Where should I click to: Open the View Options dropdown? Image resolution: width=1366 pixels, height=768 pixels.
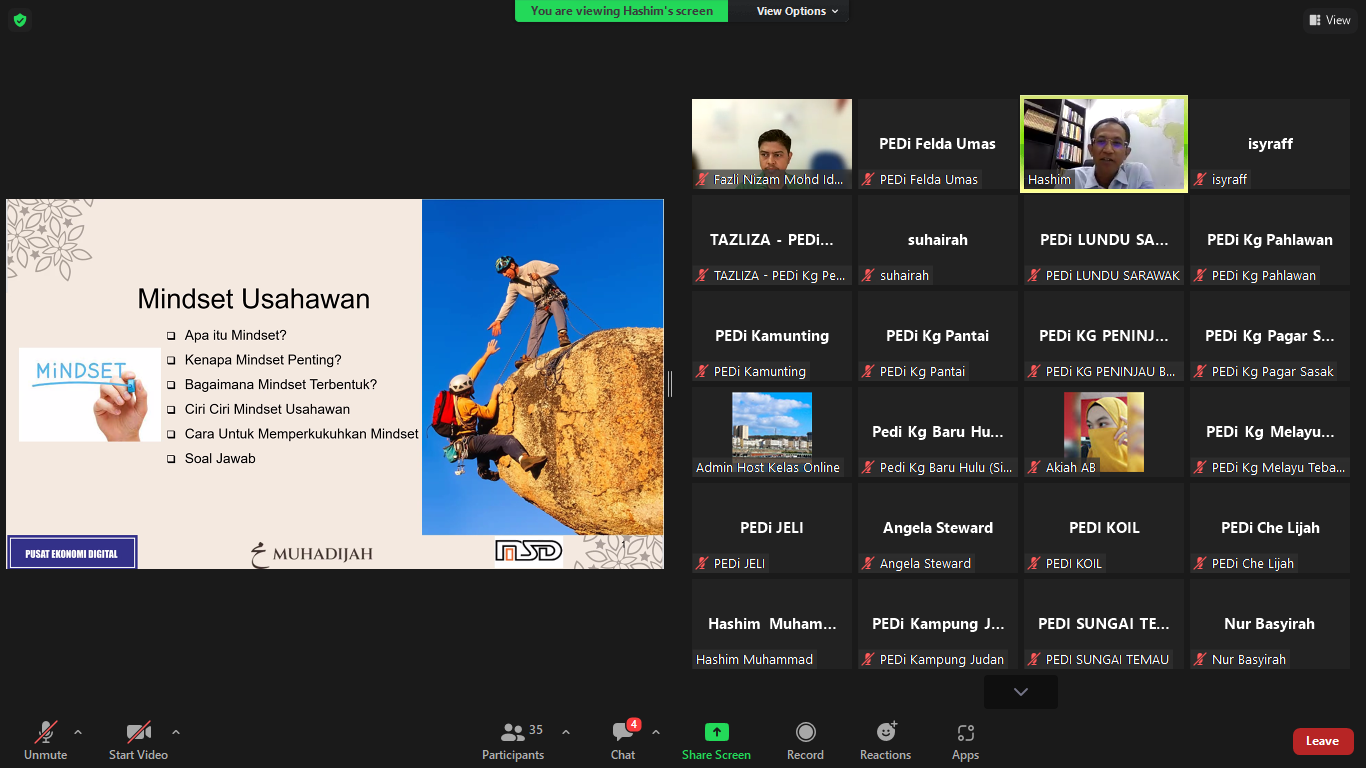[797, 11]
